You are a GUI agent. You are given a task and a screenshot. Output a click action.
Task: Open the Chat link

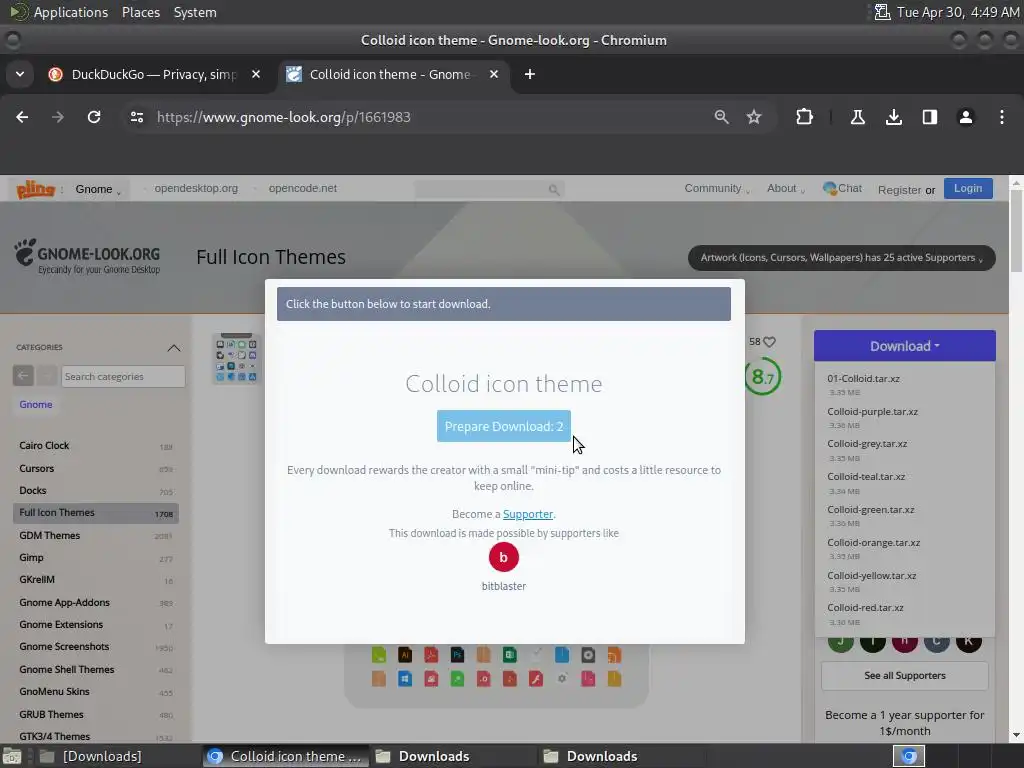coord(842,188)
